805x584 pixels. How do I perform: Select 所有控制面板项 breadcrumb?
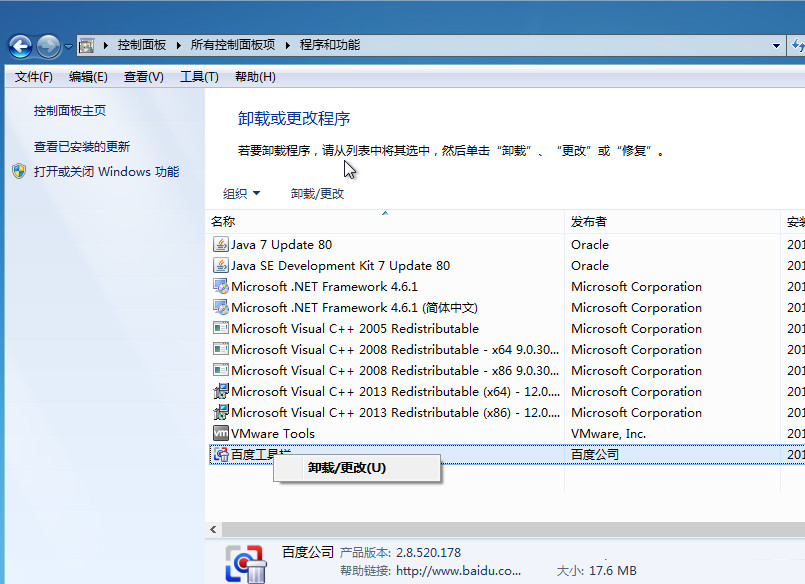233,45
